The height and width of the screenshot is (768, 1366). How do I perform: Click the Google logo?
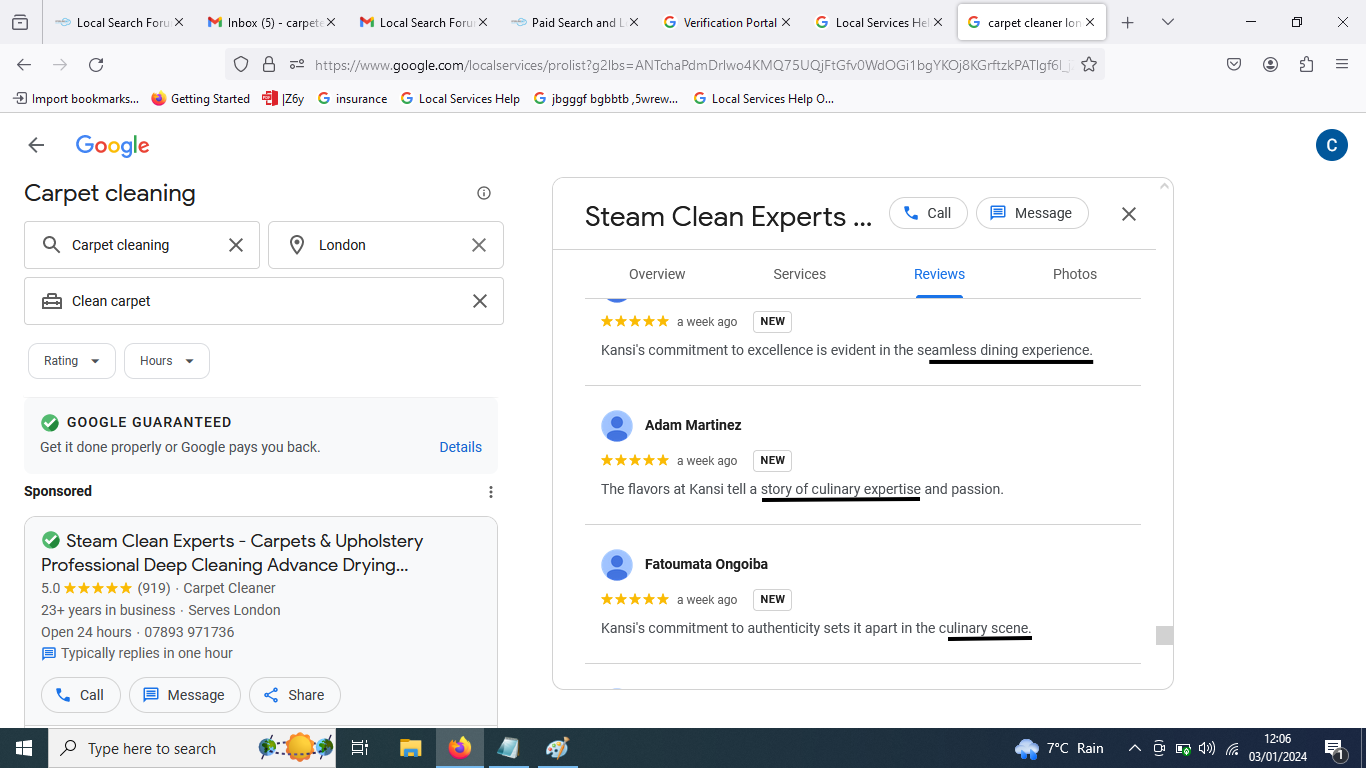click(x=113, y=146)
